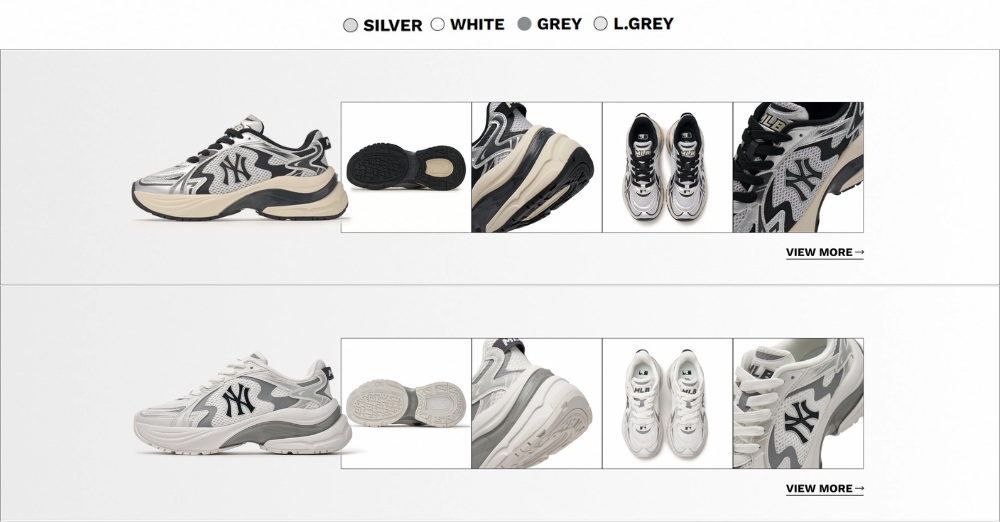1000x522 pixels.
Task: Click the SILVER color label text
Action: [392, 26]
